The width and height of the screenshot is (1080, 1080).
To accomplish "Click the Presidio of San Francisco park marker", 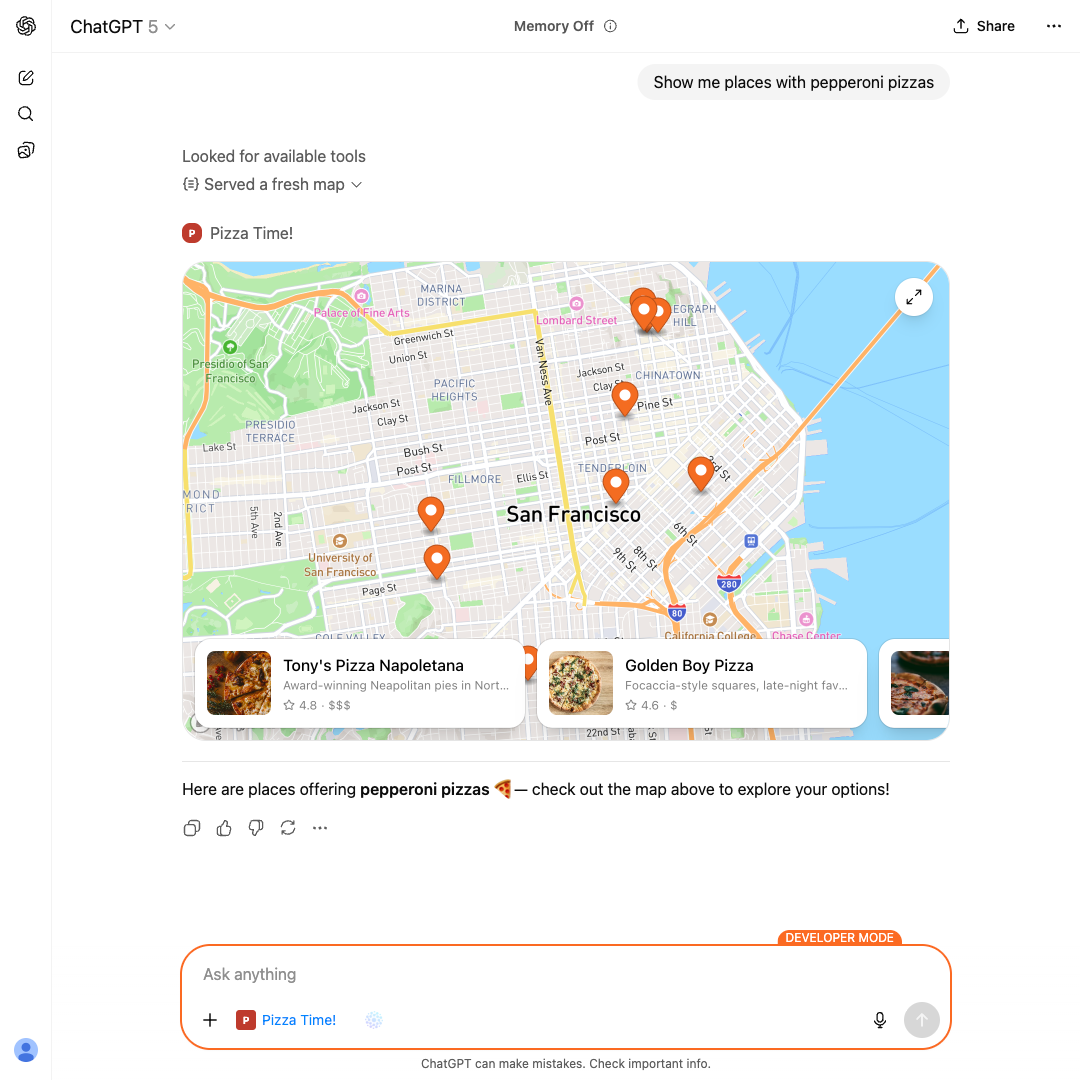I will click(230, 347).
